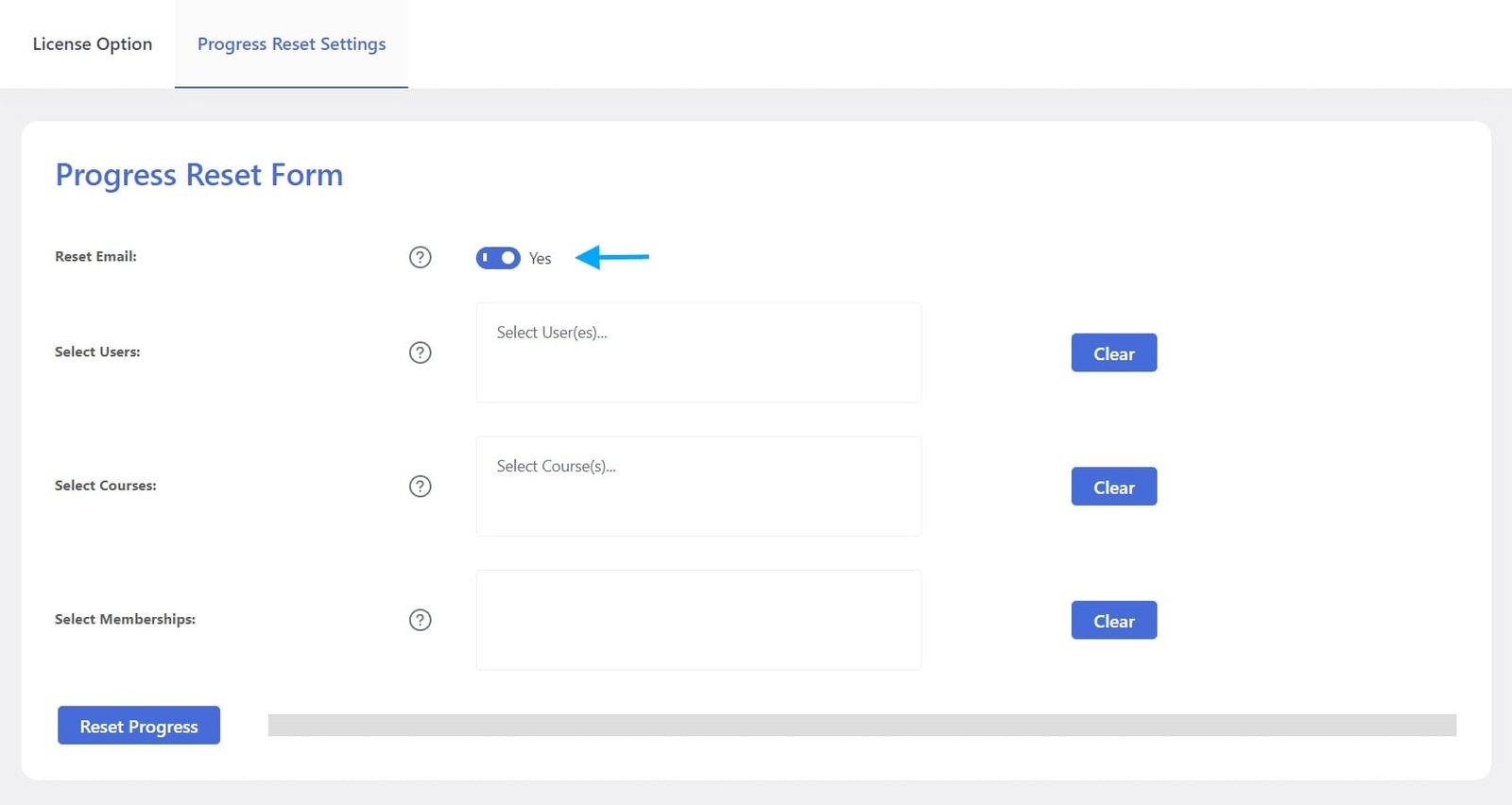Viewport: 1512px width, 805px height.
Task: Click the Select Users help icon
Action: pyautogui.click(x=420, y=352)
